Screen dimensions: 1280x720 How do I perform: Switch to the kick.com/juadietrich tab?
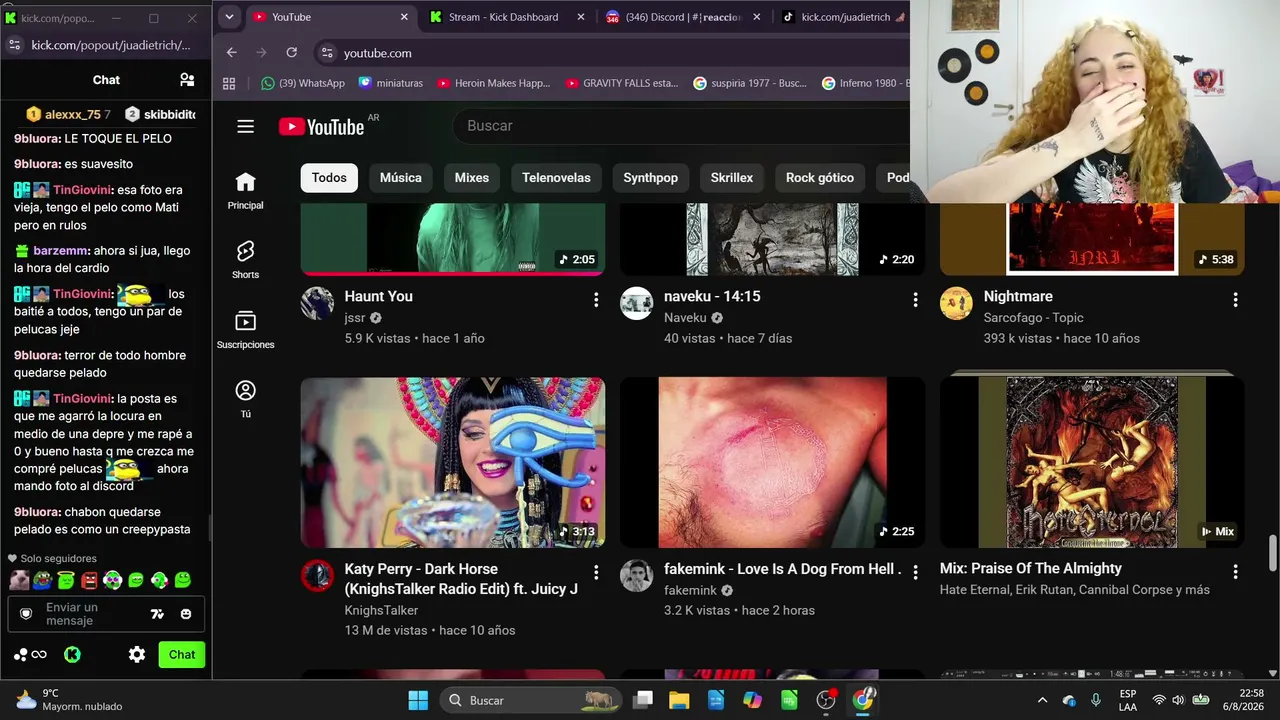point(842,17)
